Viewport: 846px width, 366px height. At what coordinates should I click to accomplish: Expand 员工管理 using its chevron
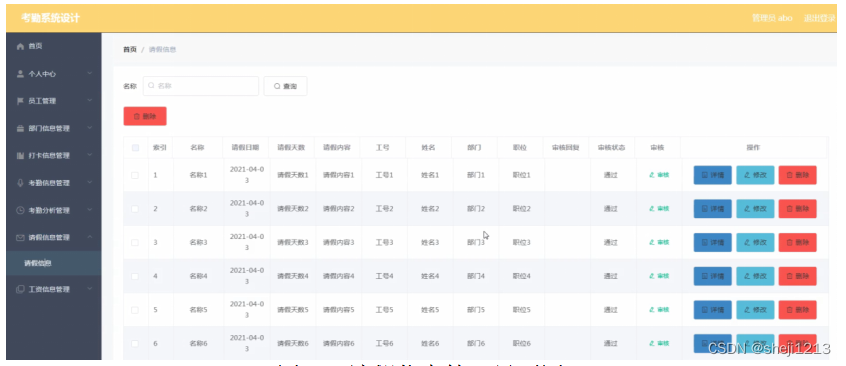tap(90, 100)
